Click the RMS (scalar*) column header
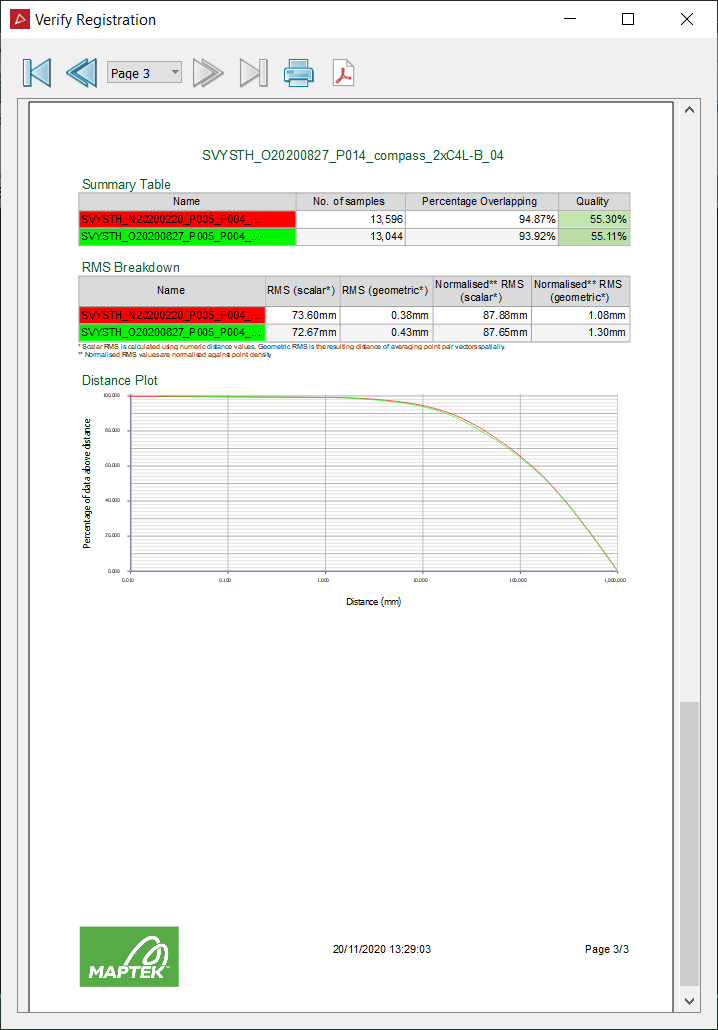 (302, 290)
